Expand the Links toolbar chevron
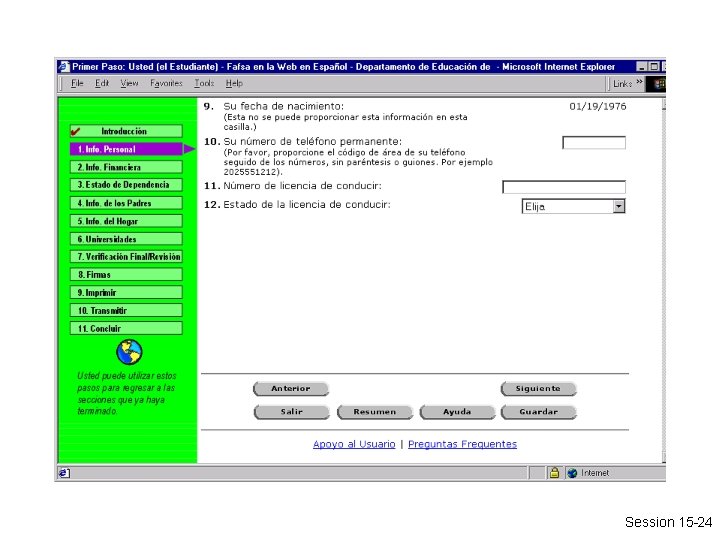 (x=639, y=83)
